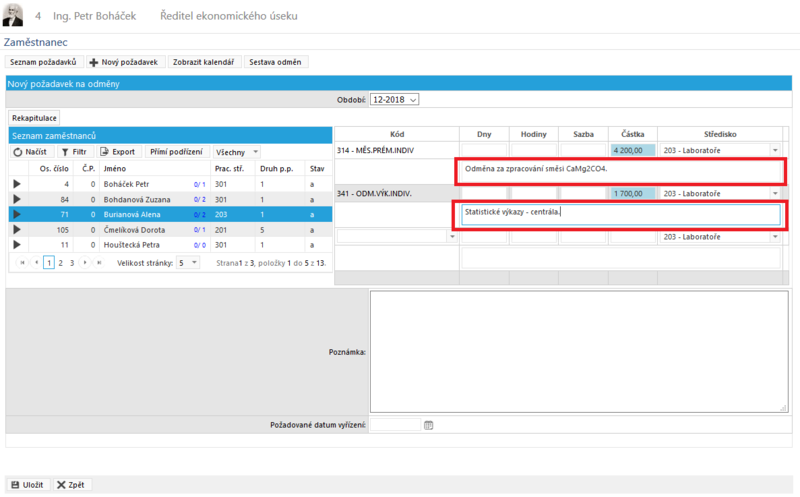Expand row of Houštecká Petra
The image size is (800, 497).
point(17,245)
